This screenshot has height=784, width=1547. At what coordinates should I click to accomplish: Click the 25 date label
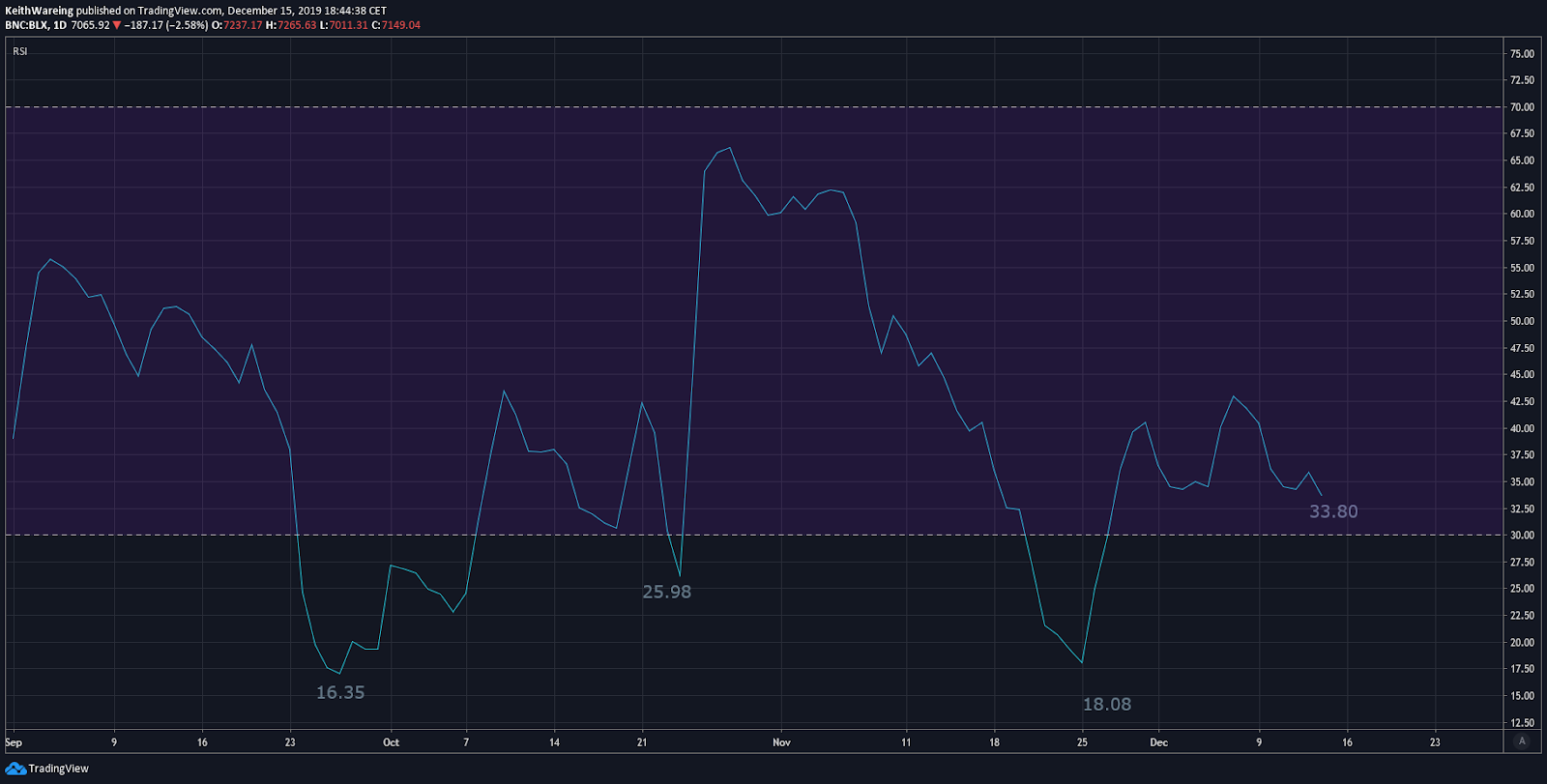pyautogui.click(x=1082, y=742)
